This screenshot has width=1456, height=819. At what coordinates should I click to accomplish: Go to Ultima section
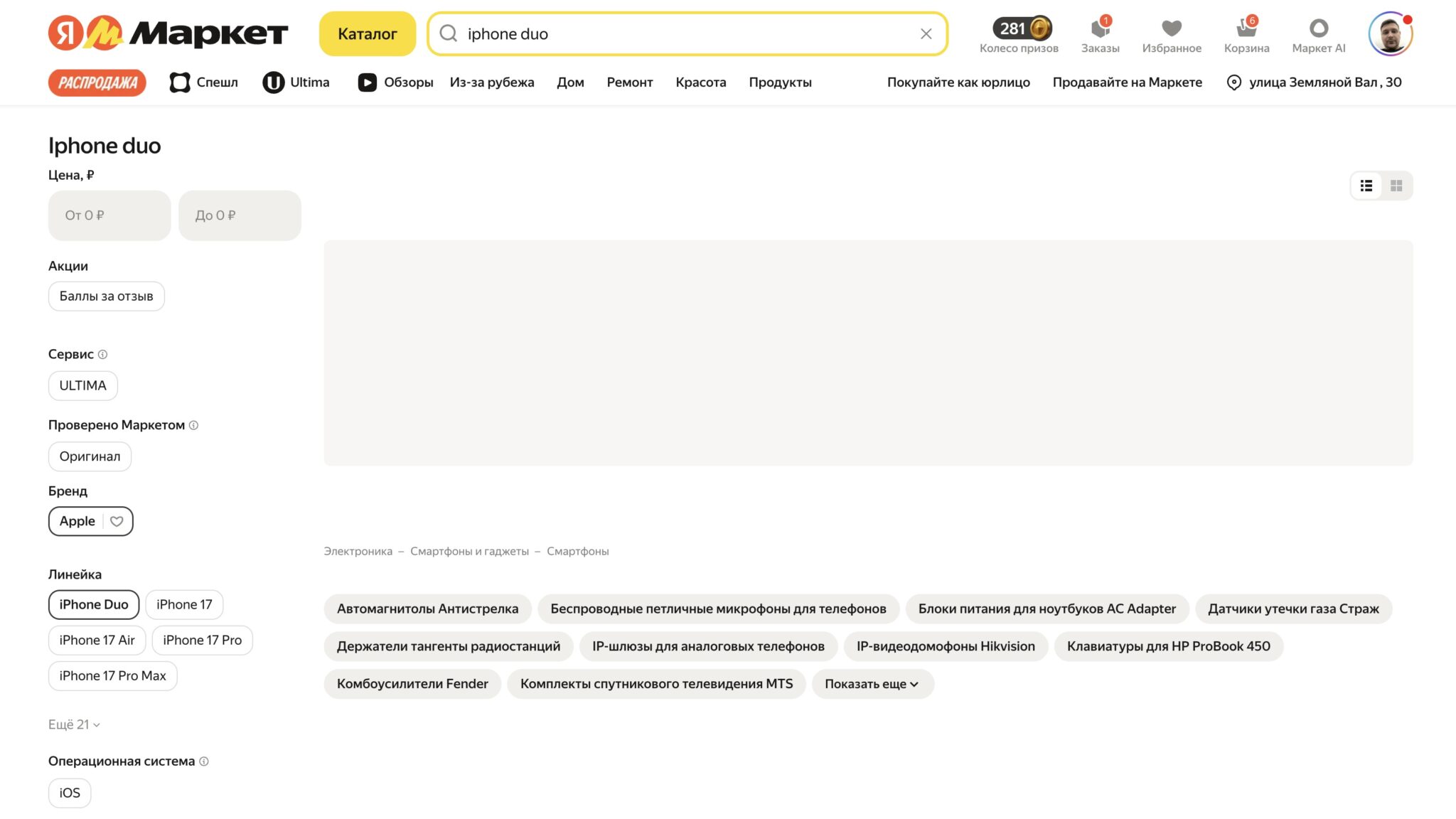[x=296, y=82]
